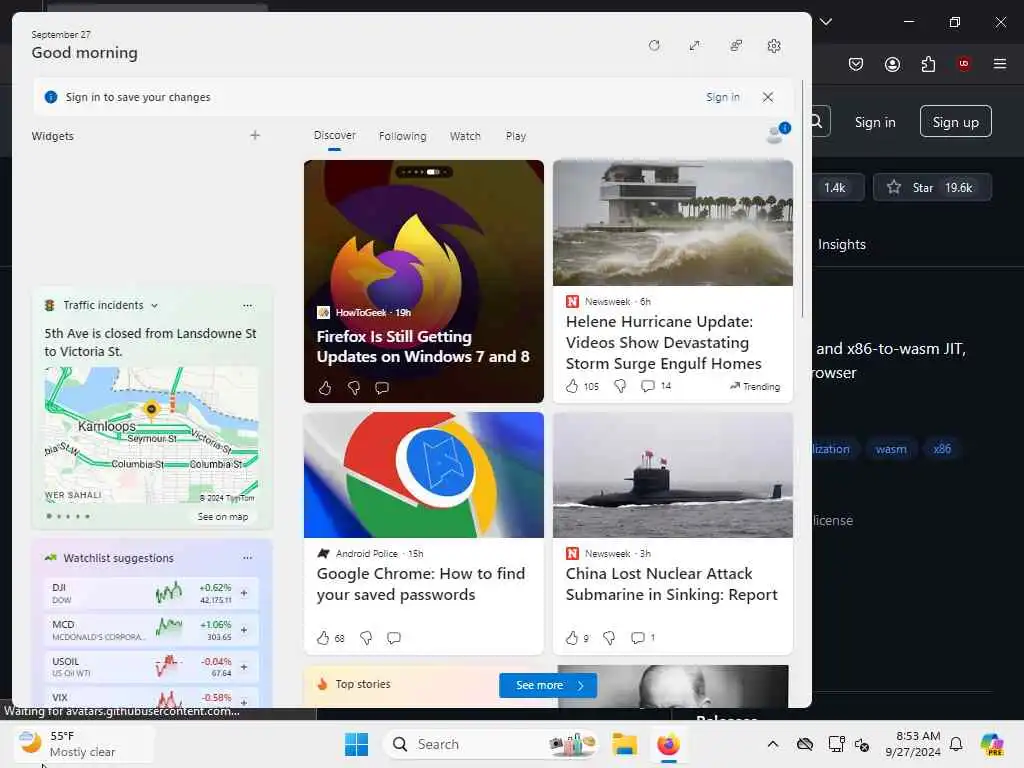Viewport: 1024px width, 768px height.
Task: Open the Kamloops traffic map
Action: 151,435
